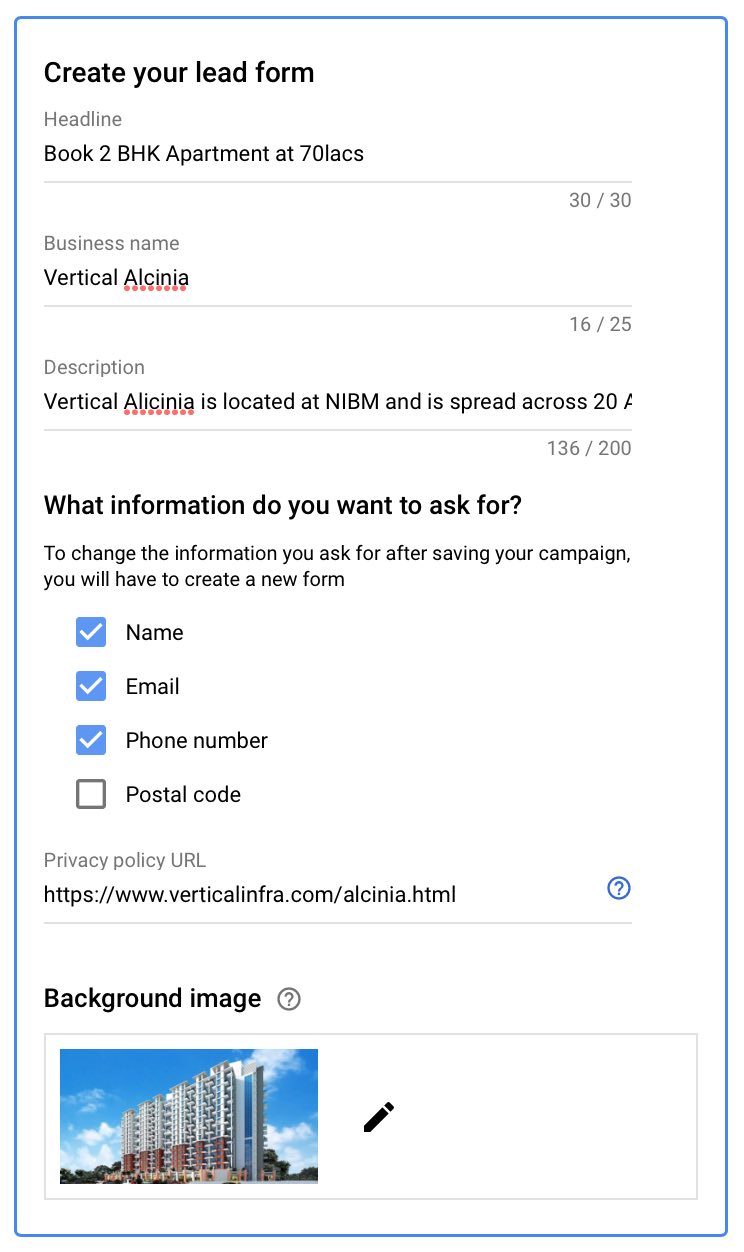Click the Headline input field
Viewport: 744px width, 1252px height.
pyautogui.click(x=300, y=154)
